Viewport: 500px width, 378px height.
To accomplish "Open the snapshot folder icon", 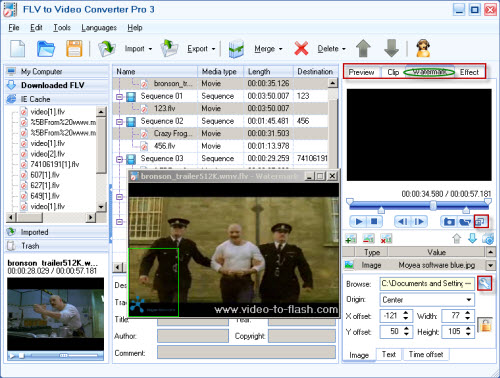I will click(x=464, y=222).
